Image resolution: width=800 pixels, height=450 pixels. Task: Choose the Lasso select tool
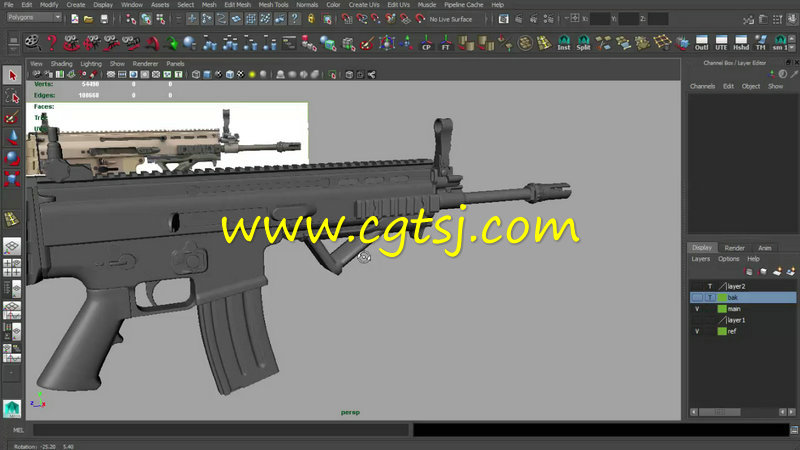click(x=12, y=96)
